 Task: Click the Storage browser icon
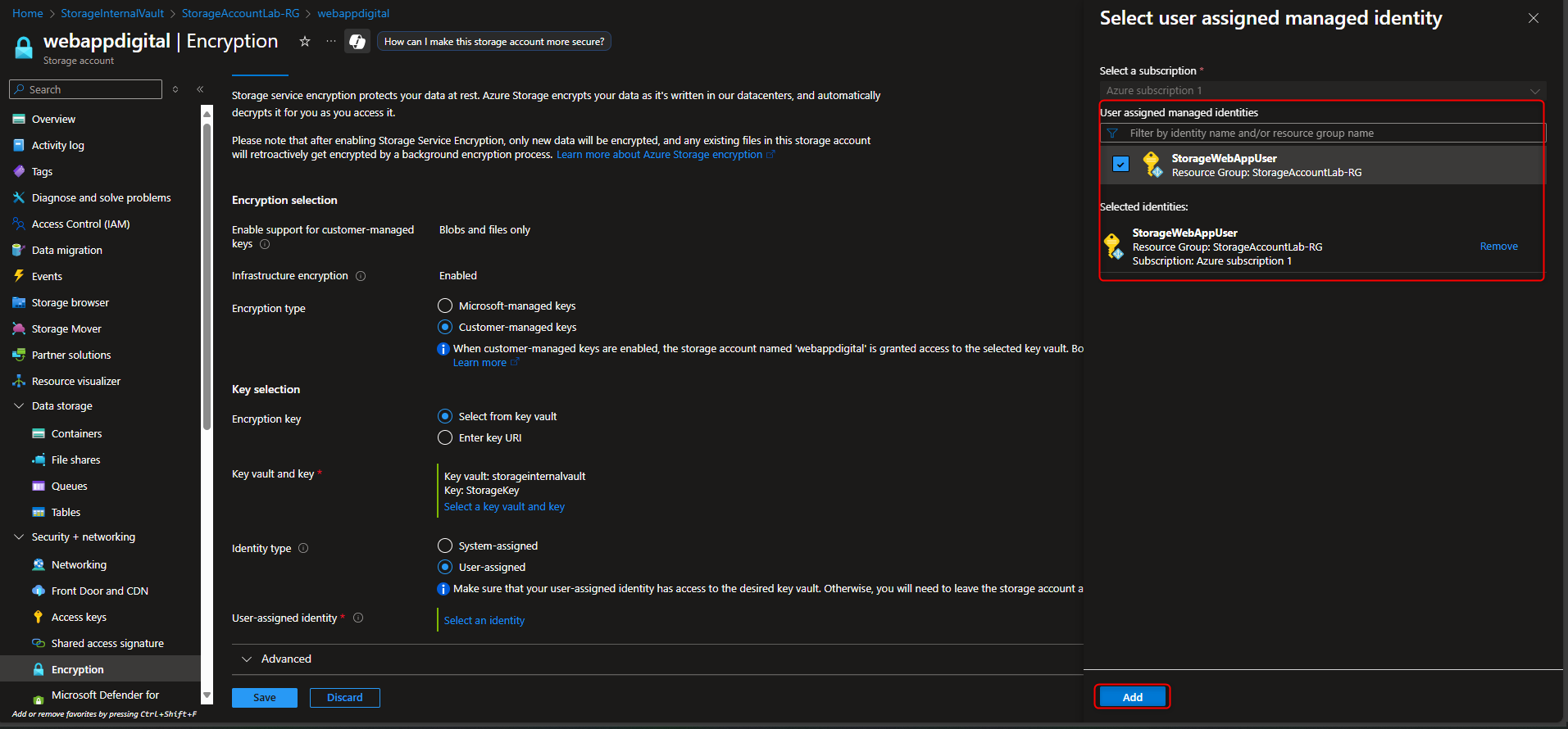19,302
